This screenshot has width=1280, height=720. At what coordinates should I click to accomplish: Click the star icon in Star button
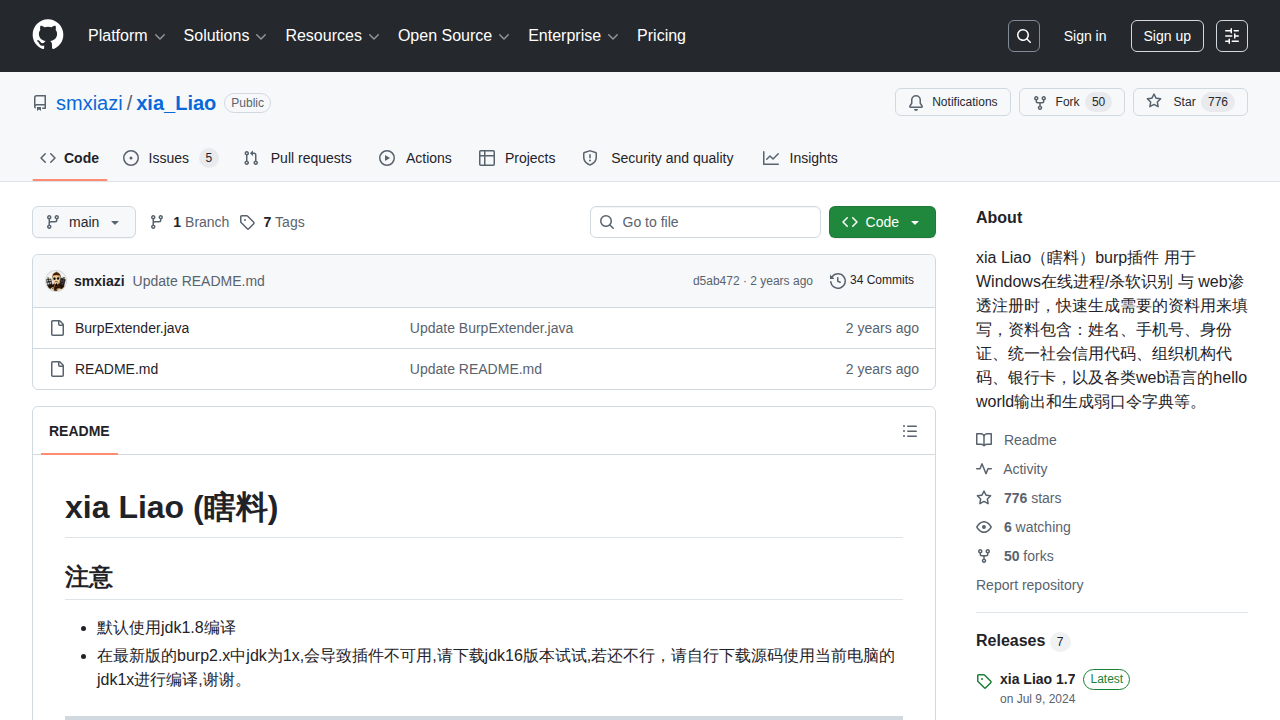1154,102
